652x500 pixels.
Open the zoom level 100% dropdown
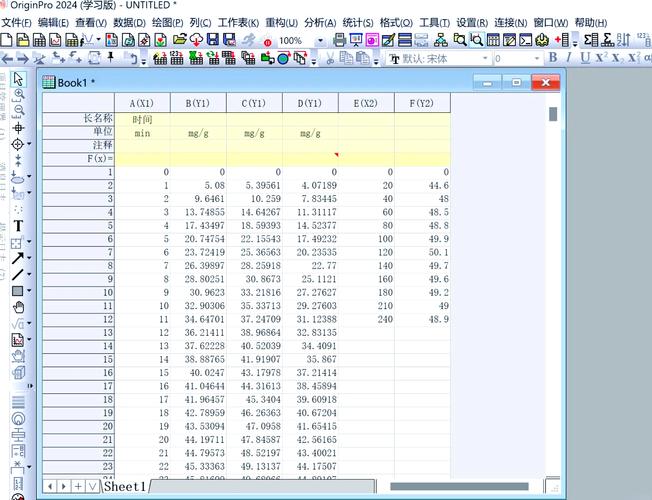point(320,40)
